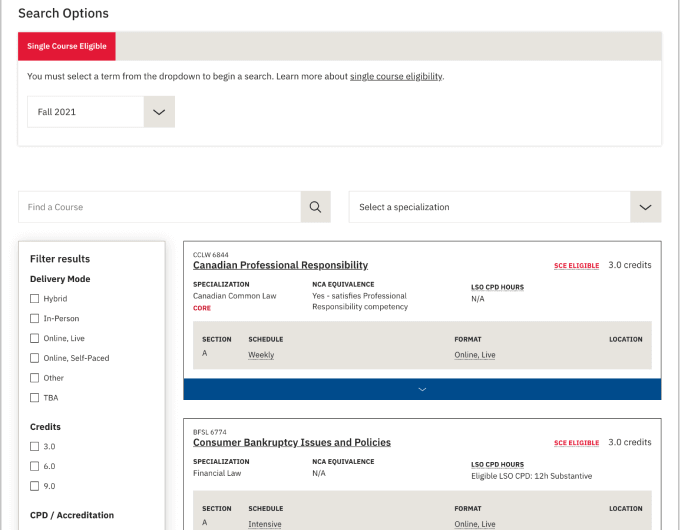Select the Single Course Eligible tab

click(67, 46)
